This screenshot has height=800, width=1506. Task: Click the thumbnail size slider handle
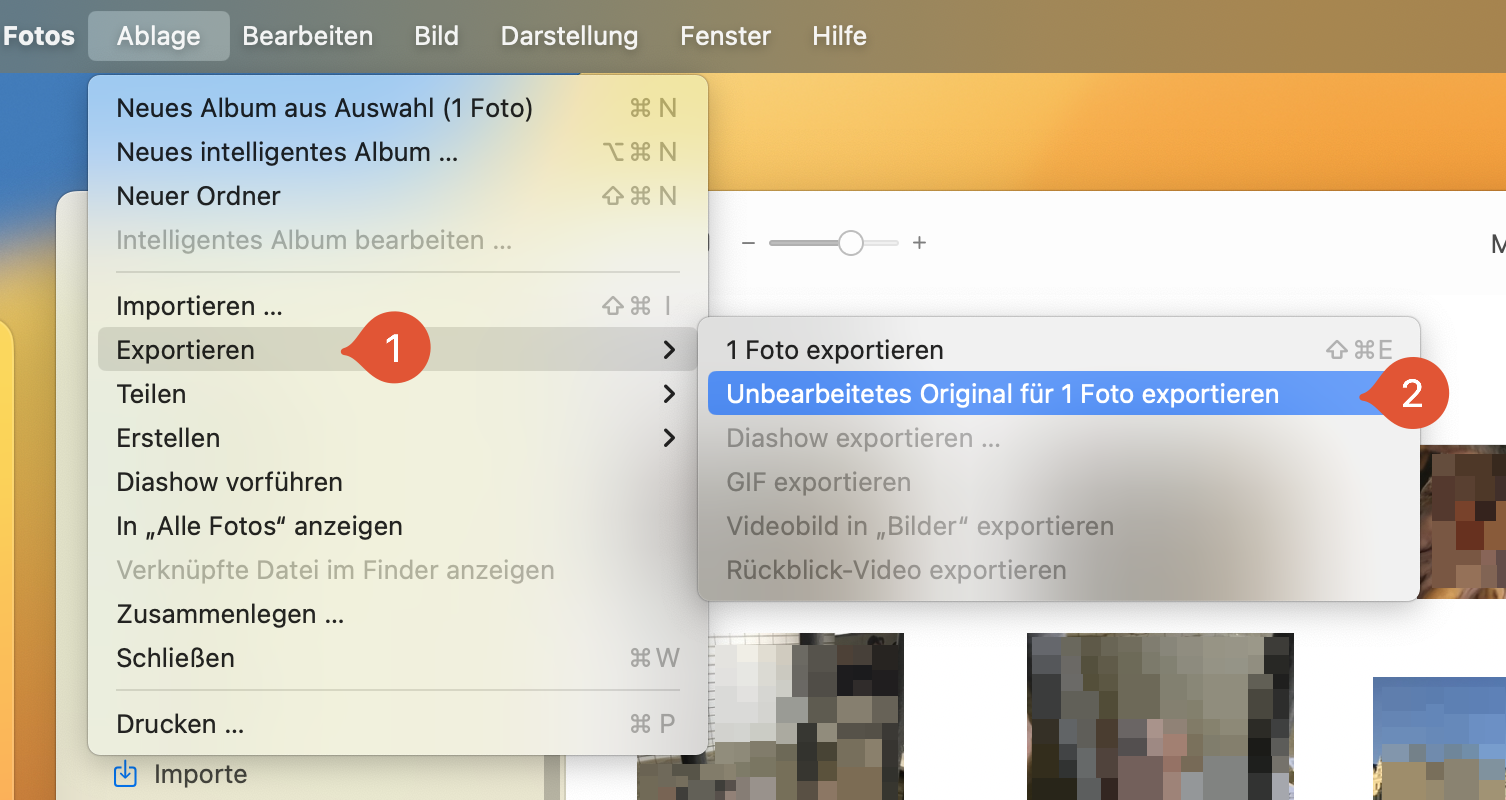(851, 242)
